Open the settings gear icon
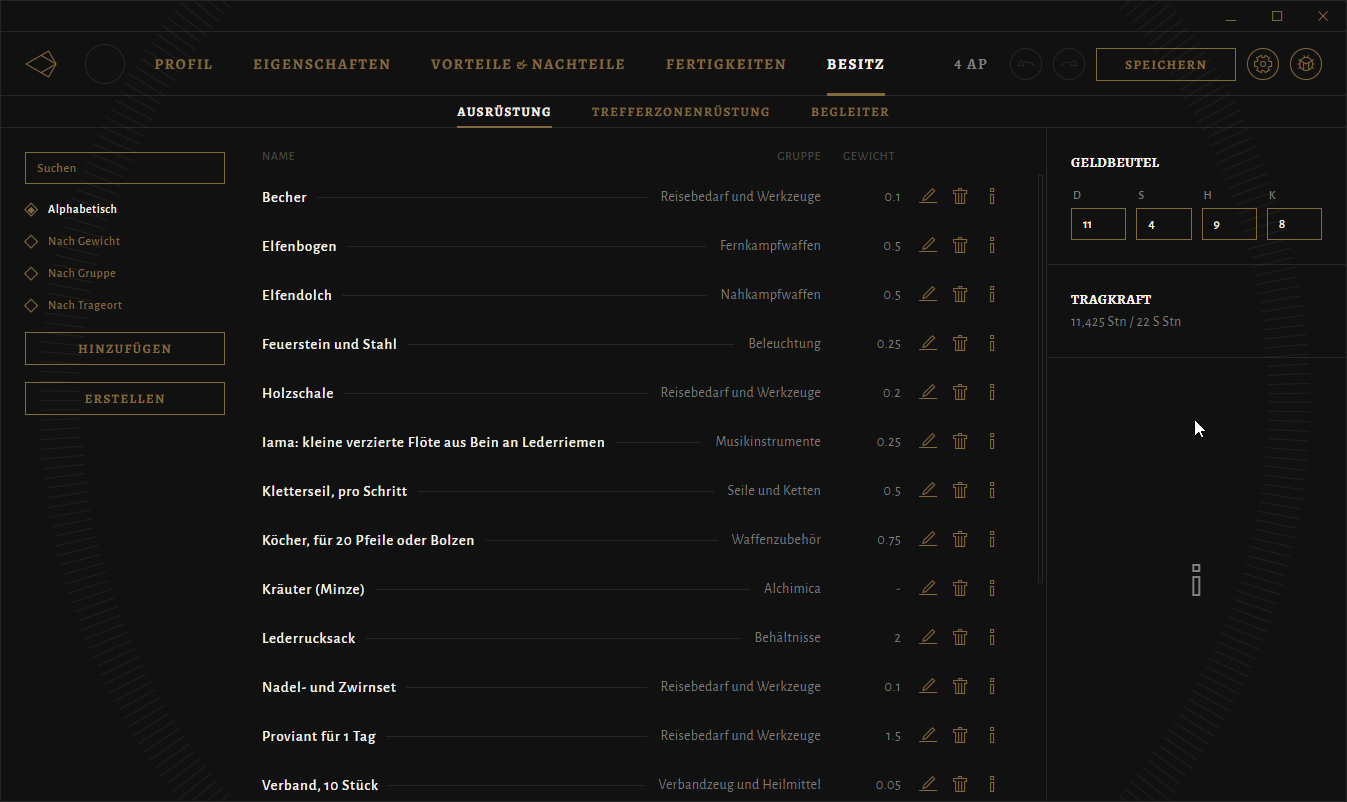This screenshot has height=802, width=1347. point(1263,64)
